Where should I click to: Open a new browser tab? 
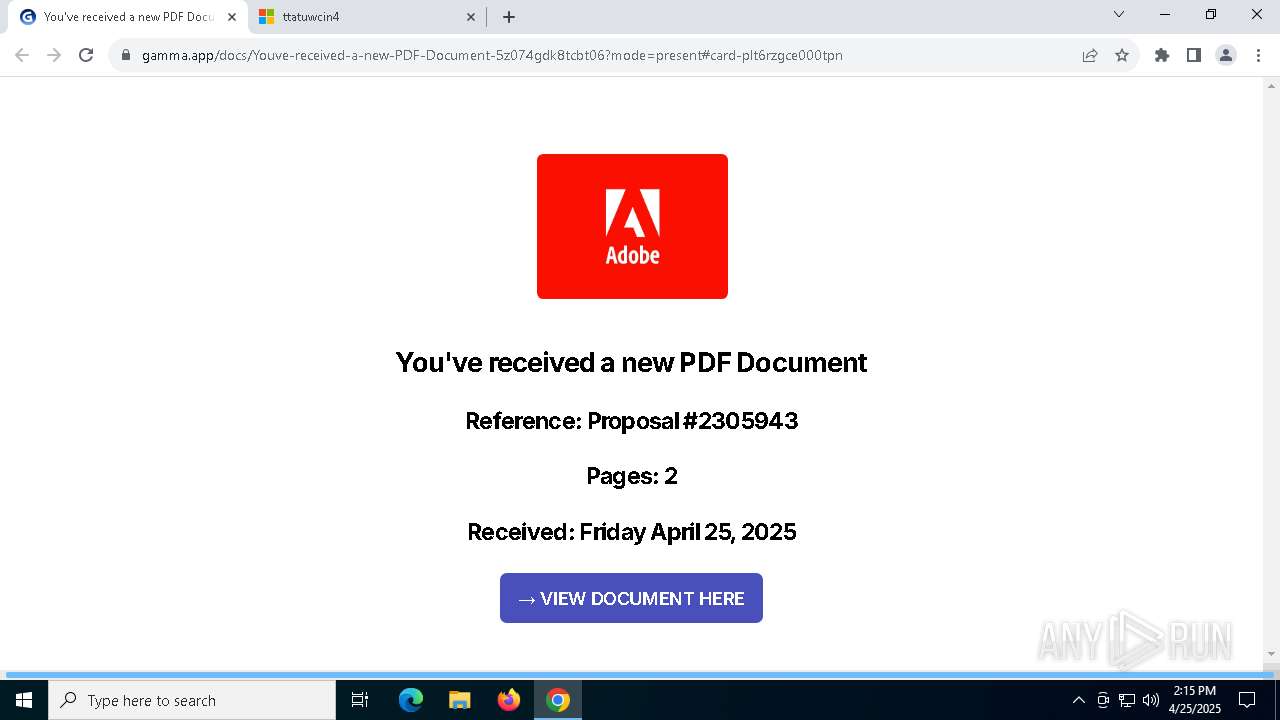pyautogui.click(x=509, y=17)
